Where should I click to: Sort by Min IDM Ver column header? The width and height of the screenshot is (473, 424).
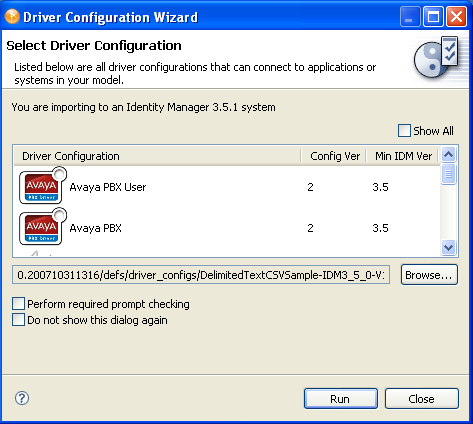click(403, 156)
